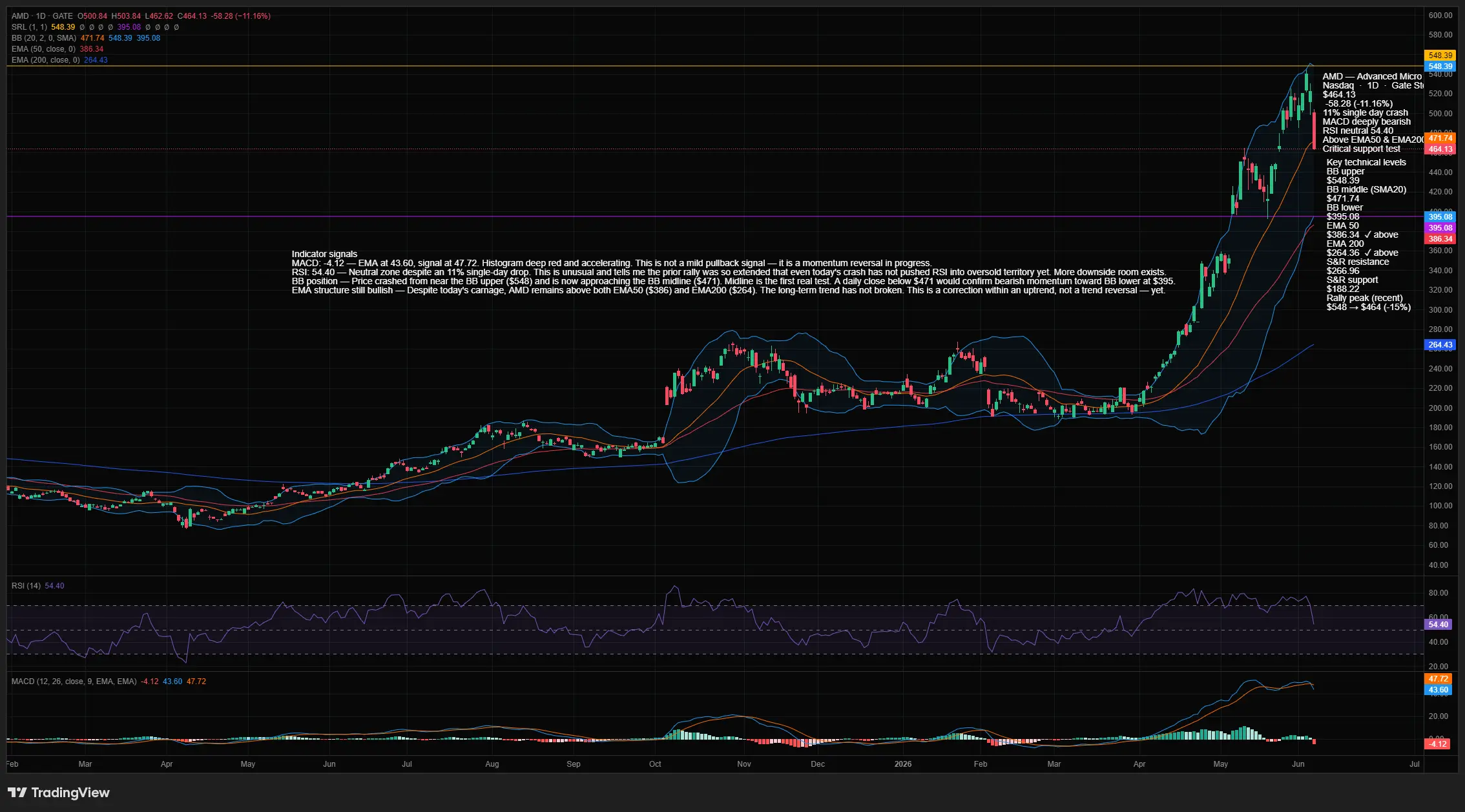Image resolution: width=1465 pixels, height=812 pixels.
Task: Click the '11% single day crash' note
Action: [1366, 112]
